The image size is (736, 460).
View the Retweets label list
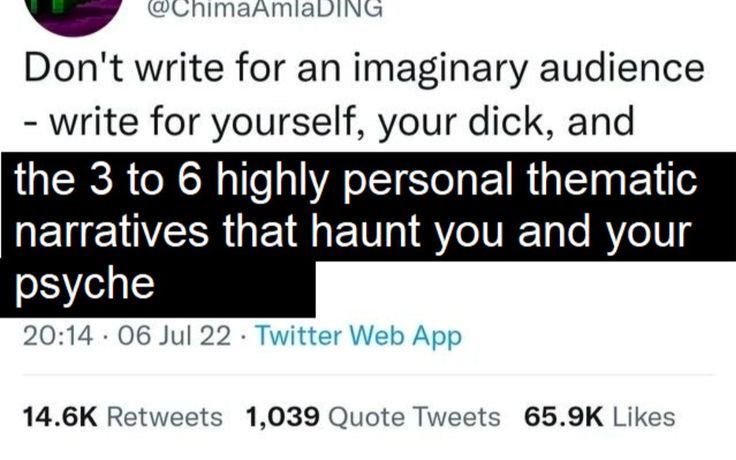click(x=165, y=417)
